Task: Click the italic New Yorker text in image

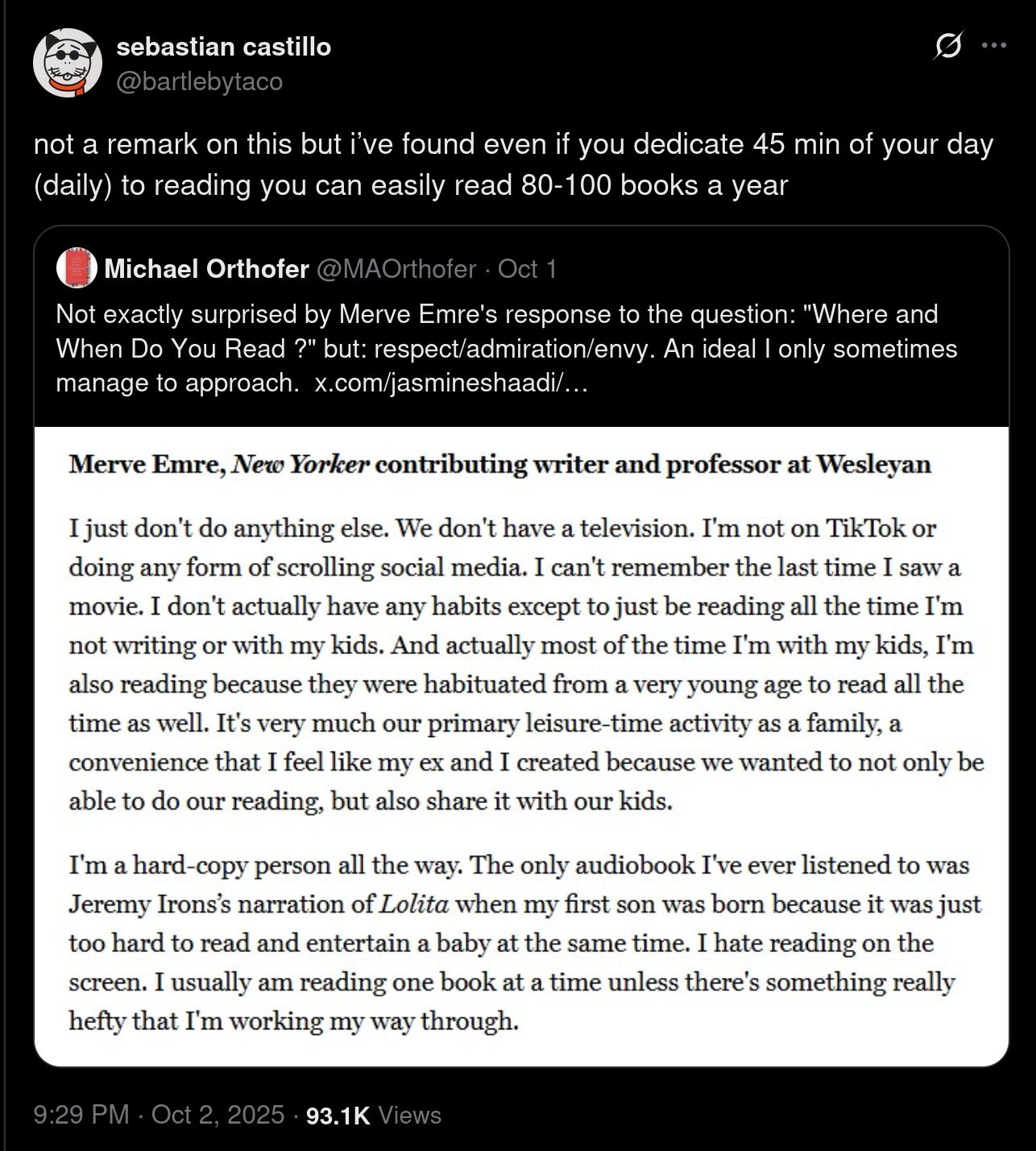Action: point(300,465)
